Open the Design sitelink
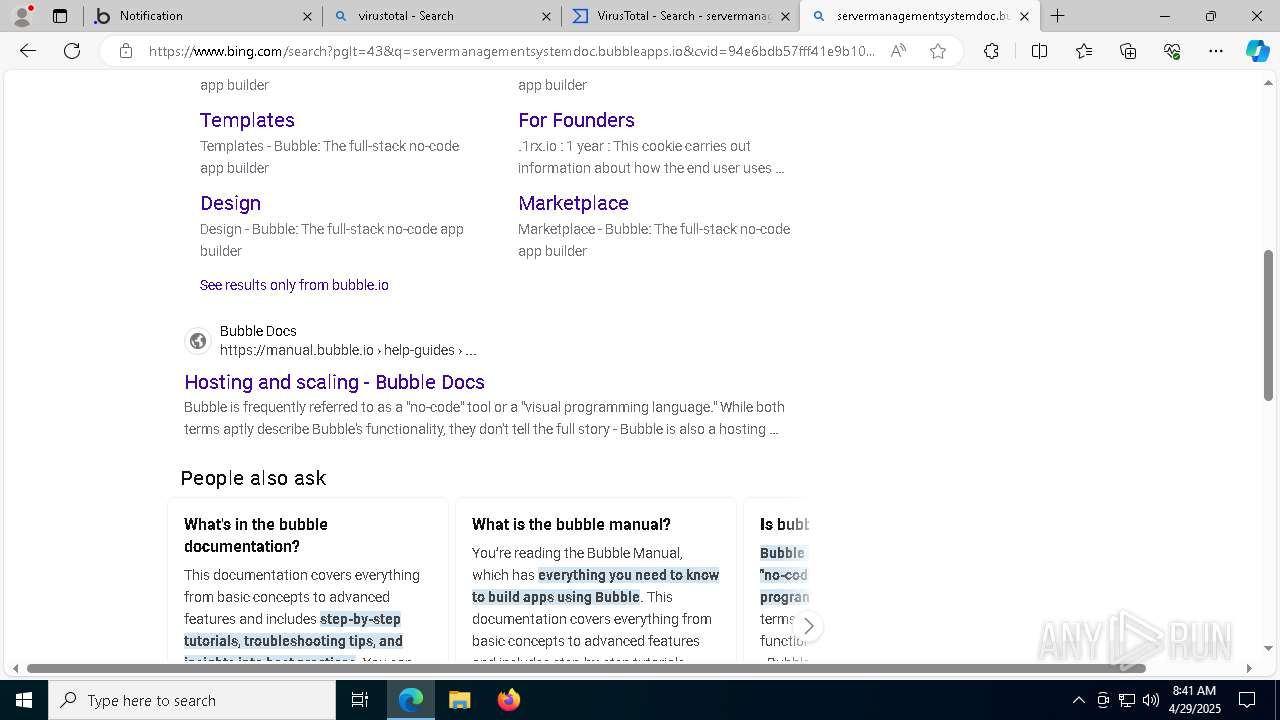Screen dimensions: 1280x720 point(230,203)
